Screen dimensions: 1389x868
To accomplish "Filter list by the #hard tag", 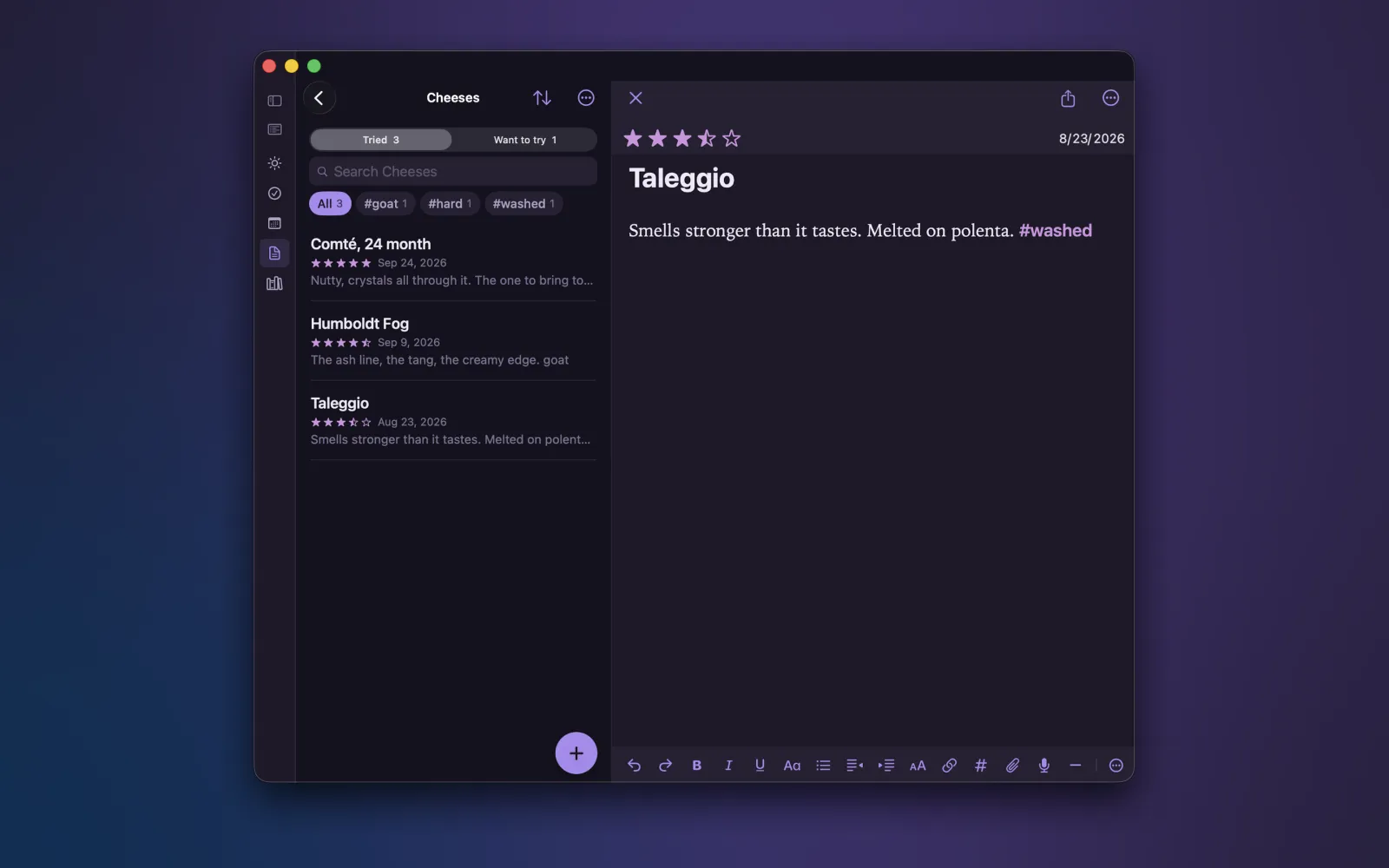I will click(x=450, y=204).
